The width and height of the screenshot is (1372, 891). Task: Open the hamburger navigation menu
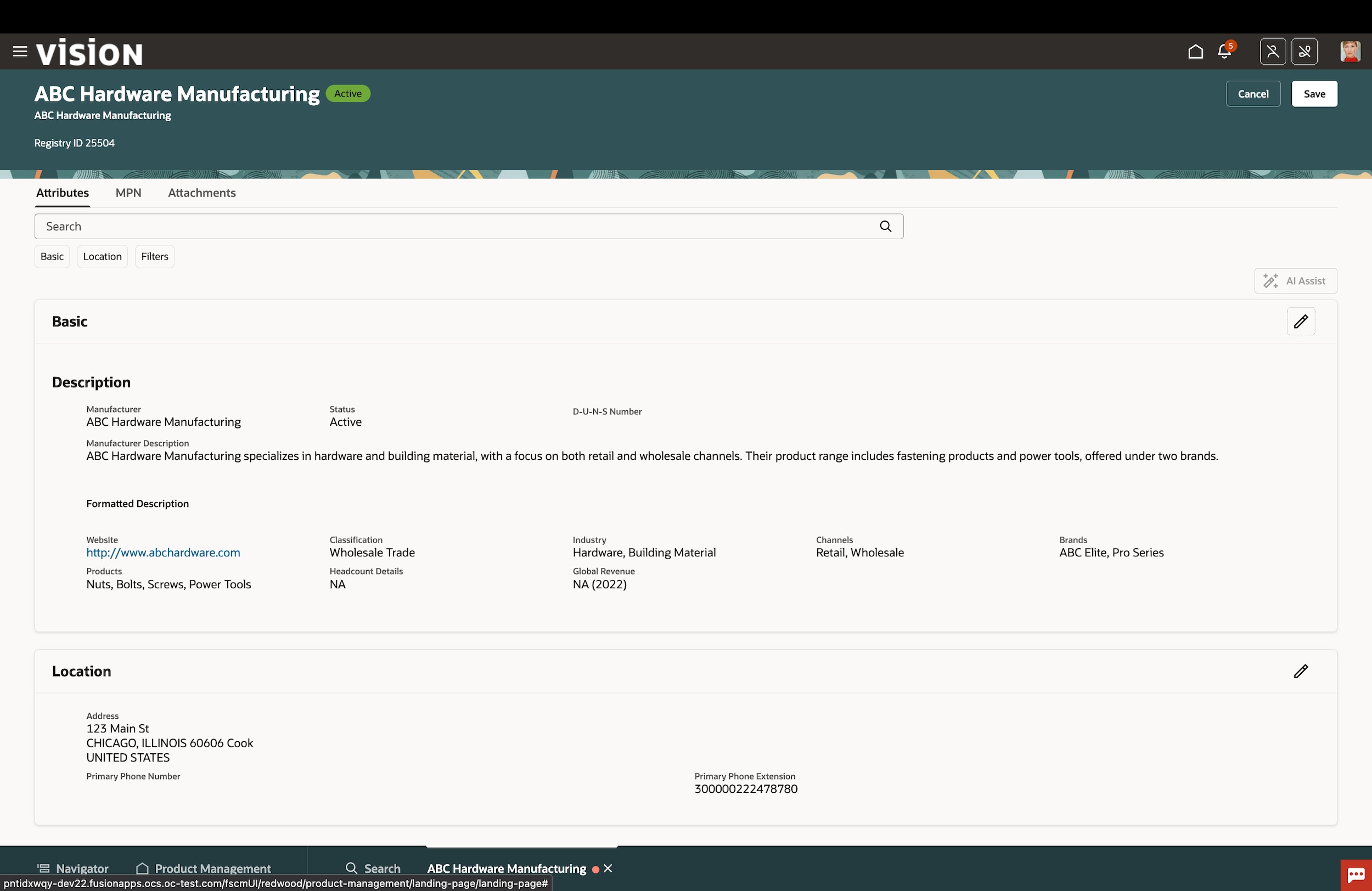tap(20, 52)
